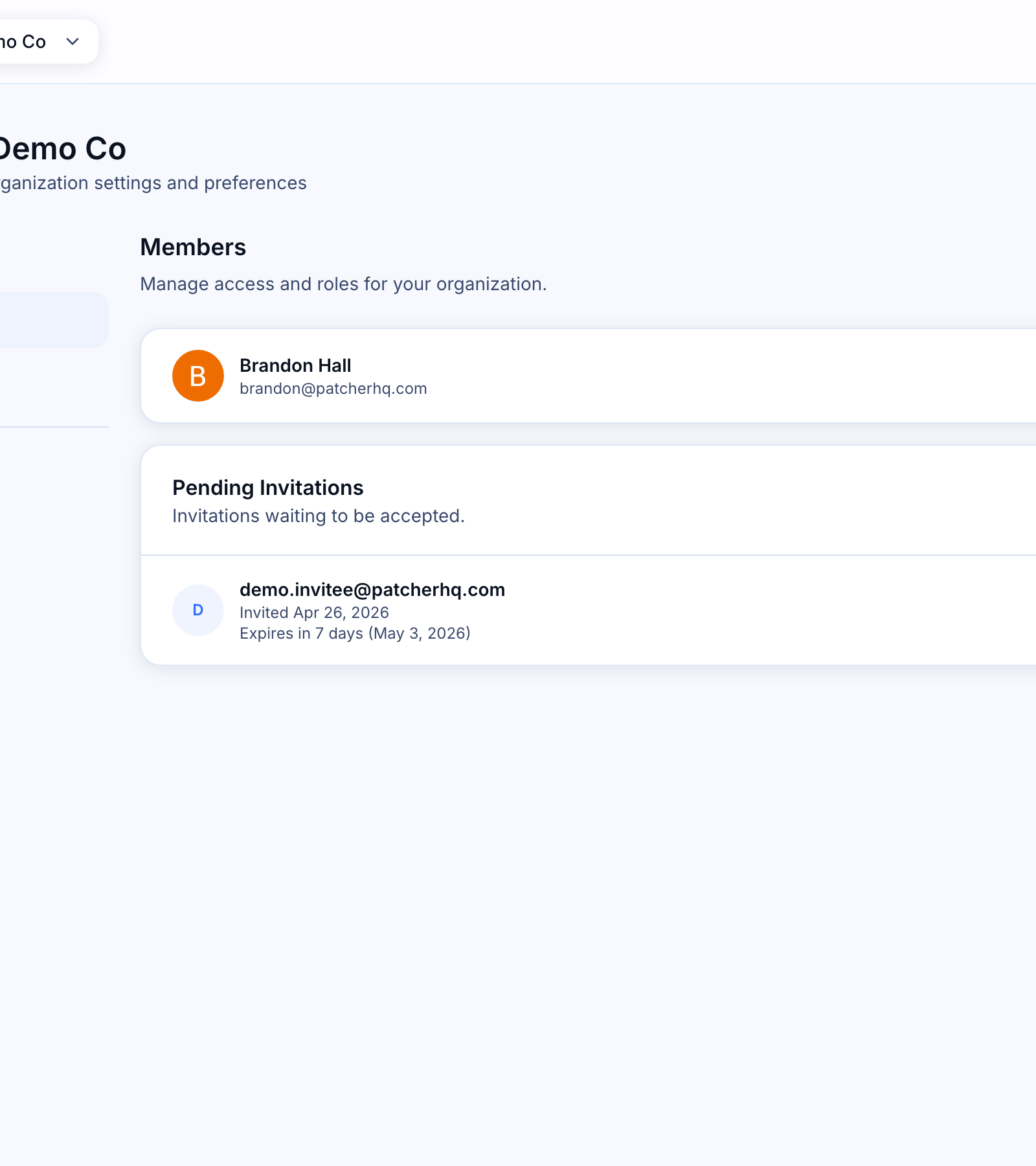Click the Invitations waiting to be accepted text

[319, 516]
